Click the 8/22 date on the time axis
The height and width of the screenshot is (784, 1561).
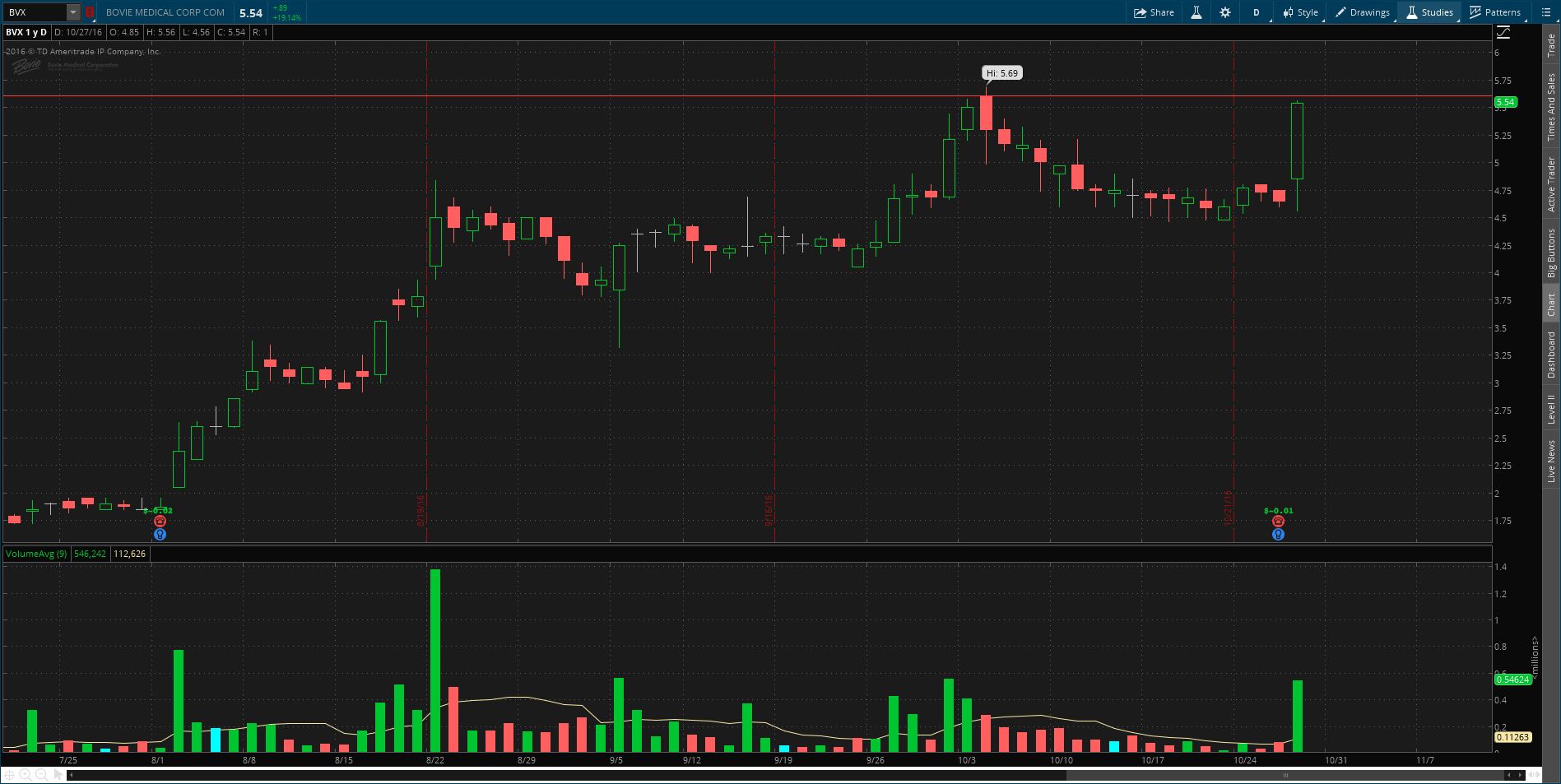pos(435,760)
